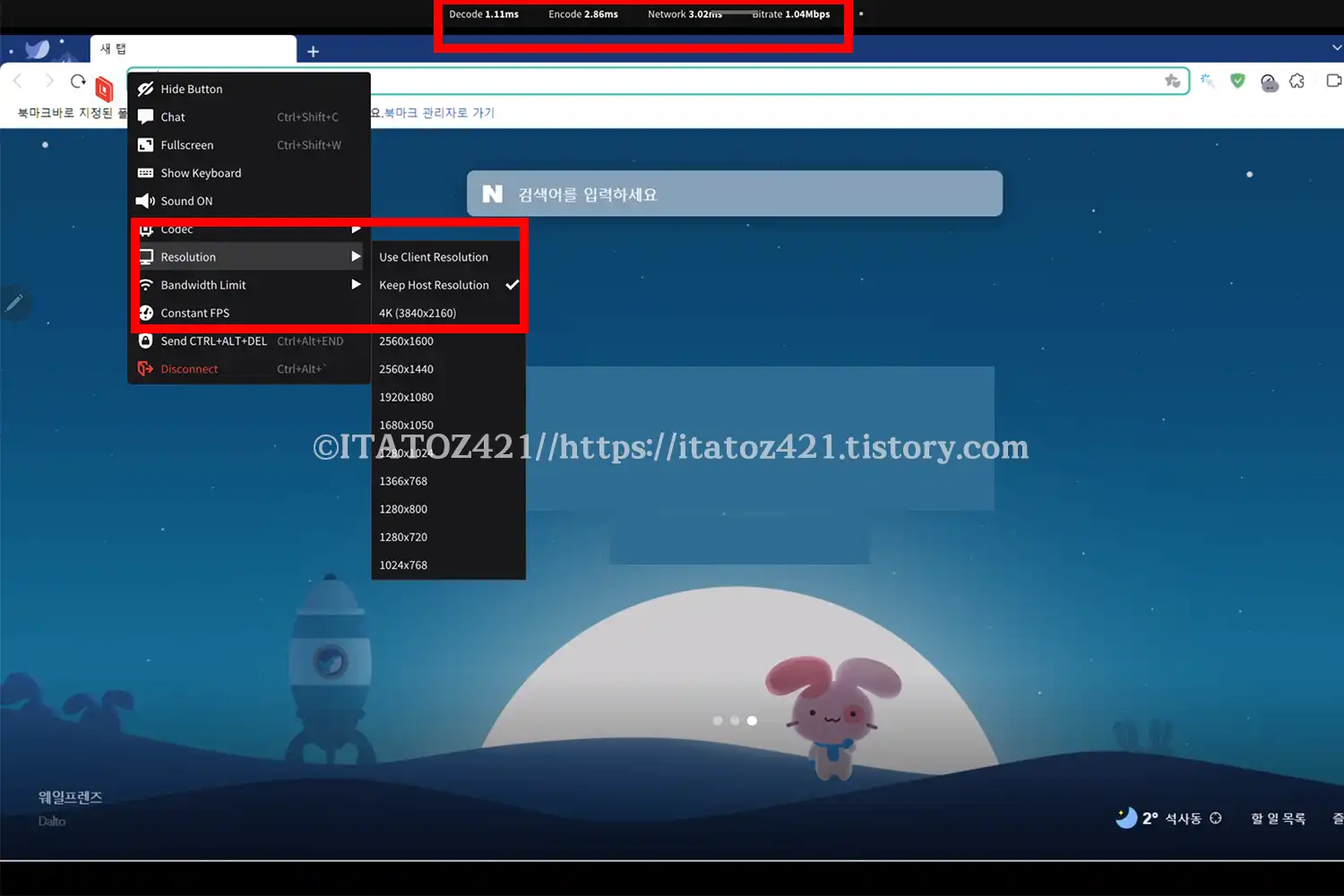The width and height of the screenshot is (1344, 896).
Task: Bookmark the page with the star icon
Action: click(1172, 82)
